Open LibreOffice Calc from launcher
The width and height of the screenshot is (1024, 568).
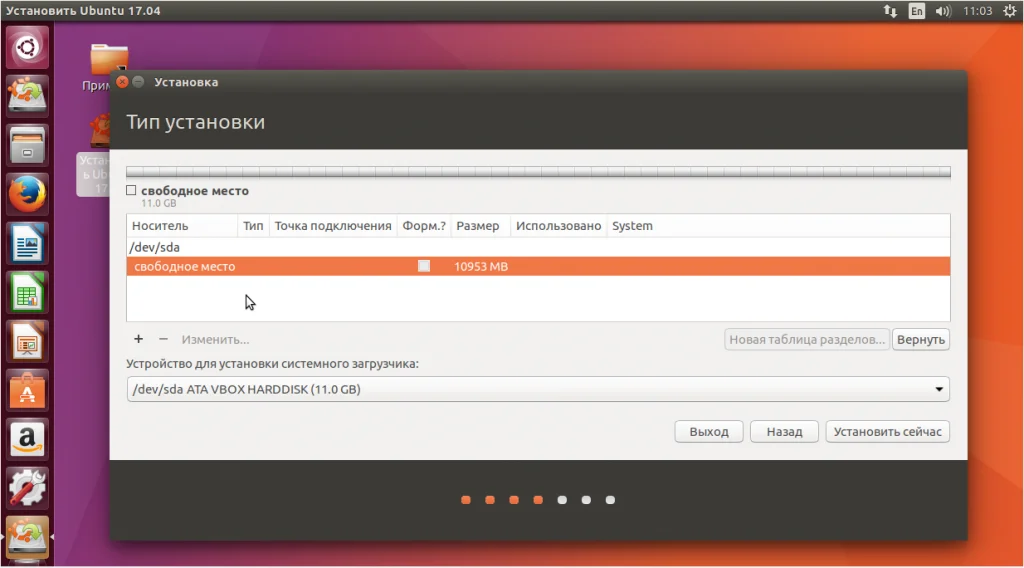coord(27,293)
